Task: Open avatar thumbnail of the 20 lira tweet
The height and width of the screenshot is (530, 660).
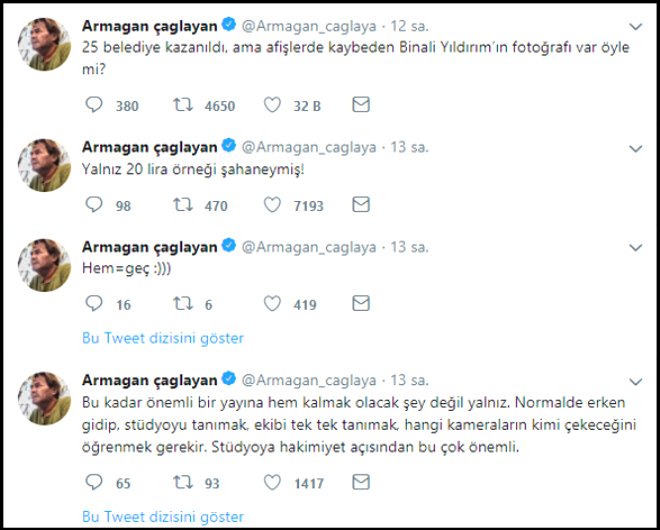Action: (x=44, y=165)
